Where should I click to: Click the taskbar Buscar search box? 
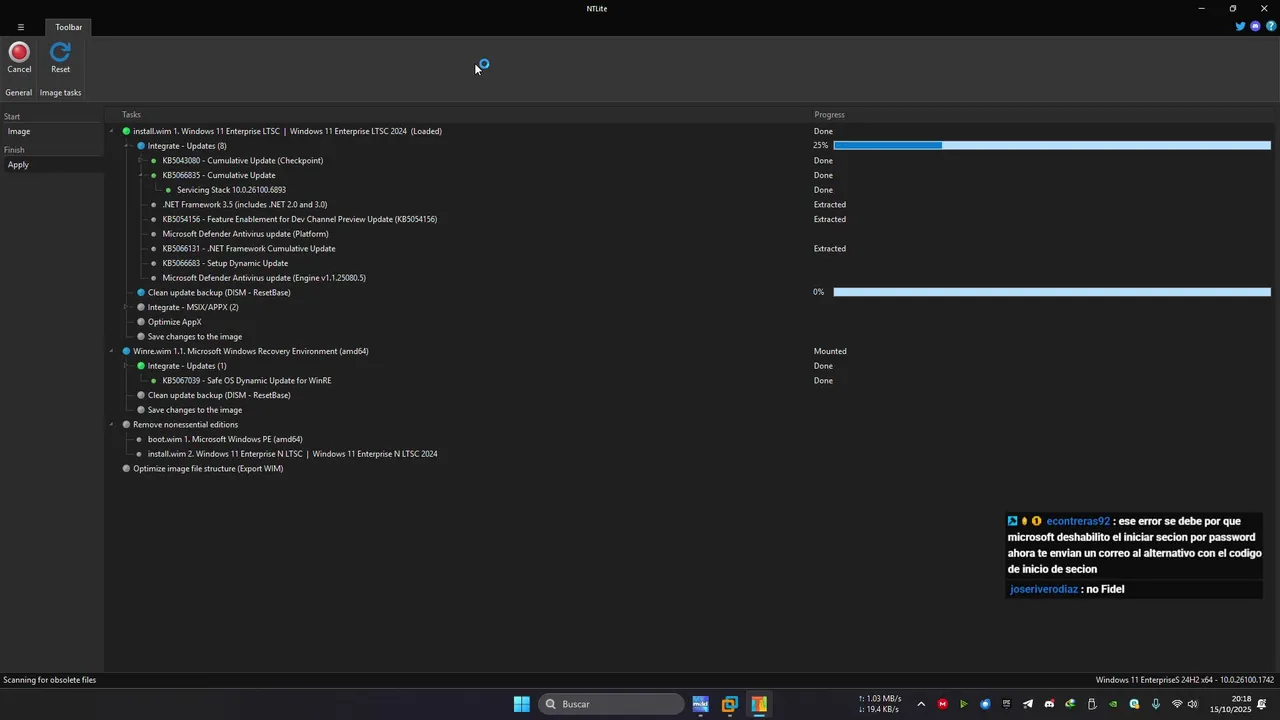click(611, 704)
